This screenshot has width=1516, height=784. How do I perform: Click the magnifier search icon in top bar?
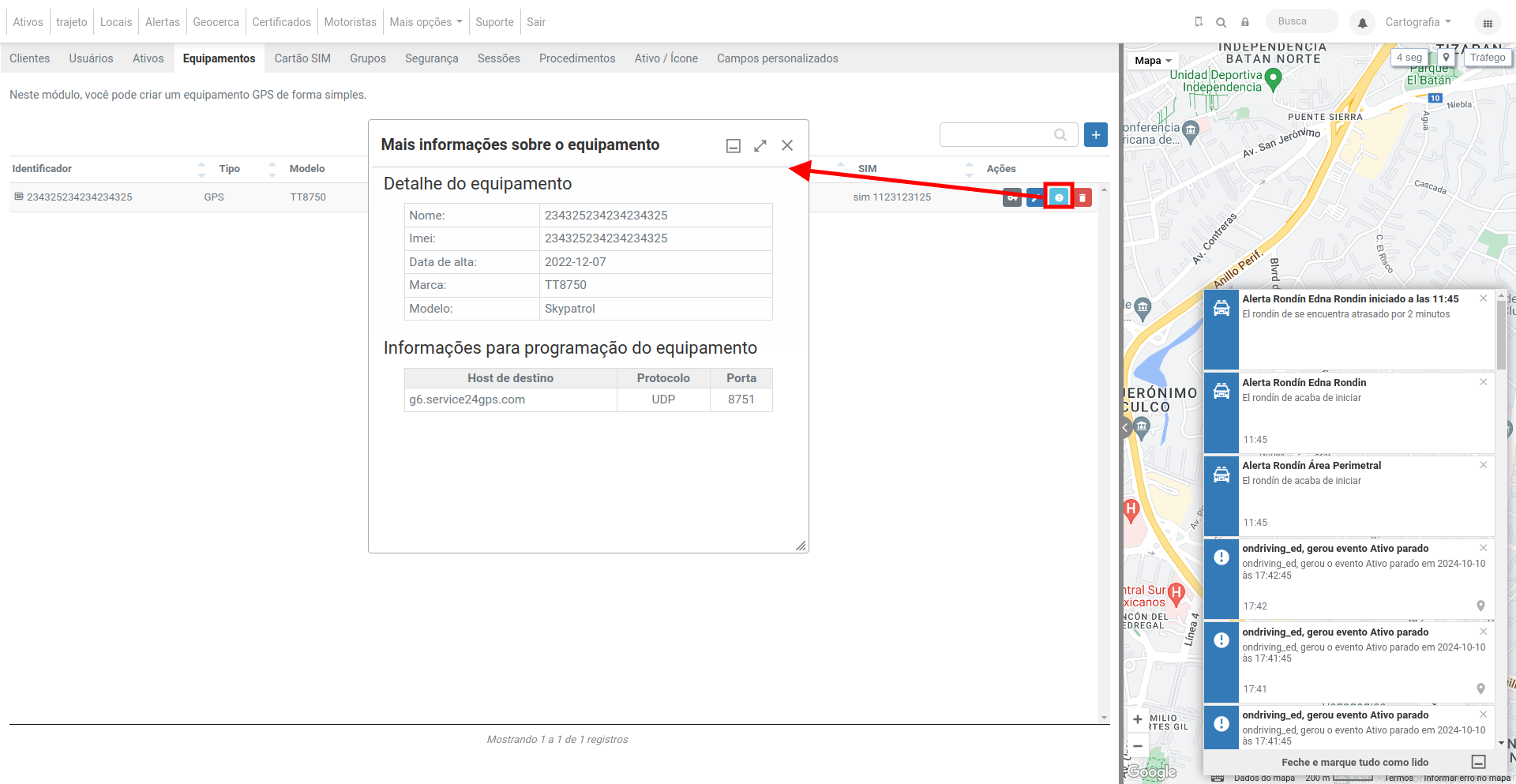tap(1221, 22)
